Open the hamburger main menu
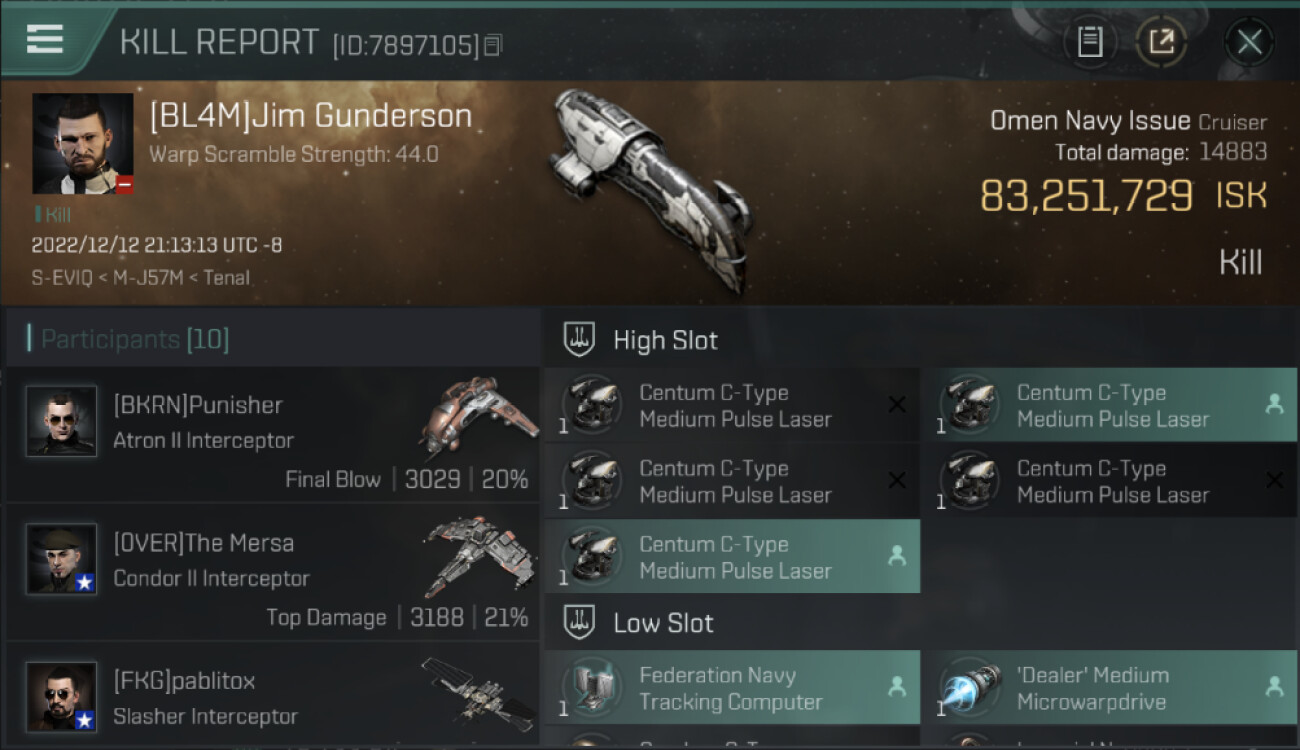 45,40
